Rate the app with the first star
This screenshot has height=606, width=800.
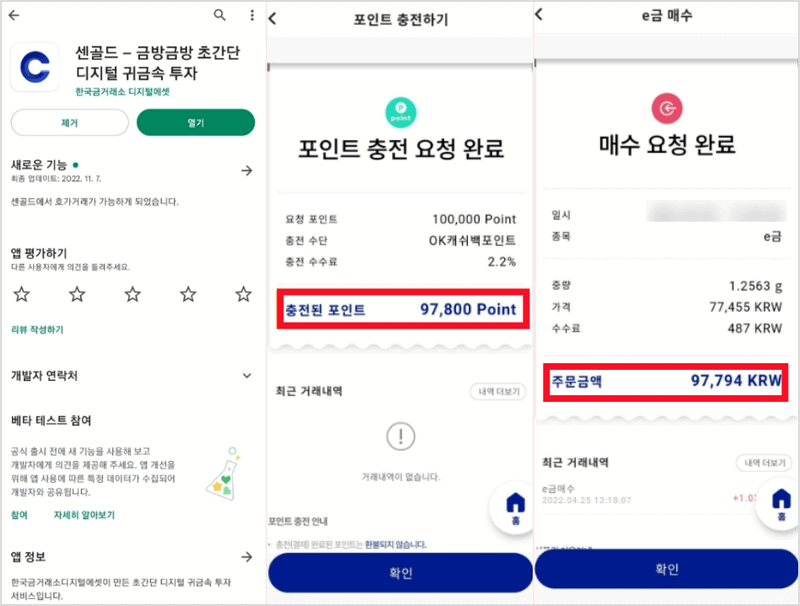22,295
